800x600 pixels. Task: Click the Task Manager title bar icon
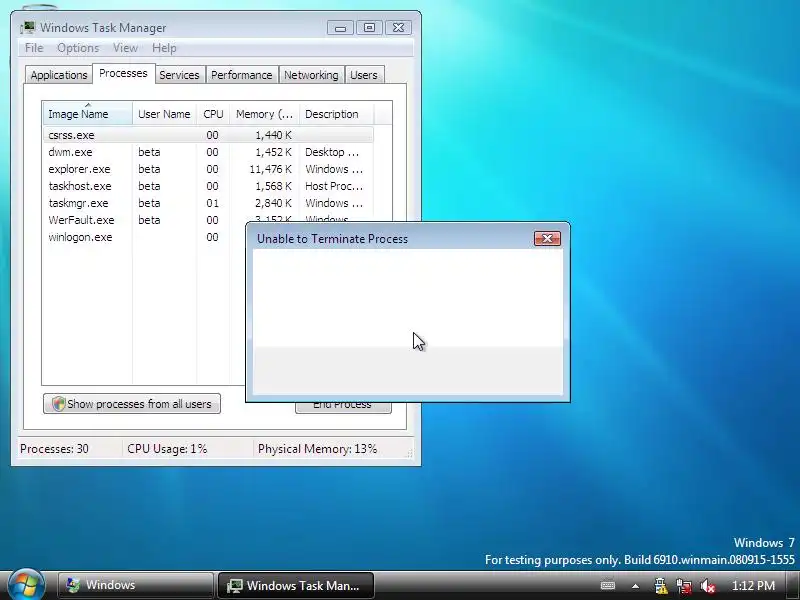click(x=29, y=28)
